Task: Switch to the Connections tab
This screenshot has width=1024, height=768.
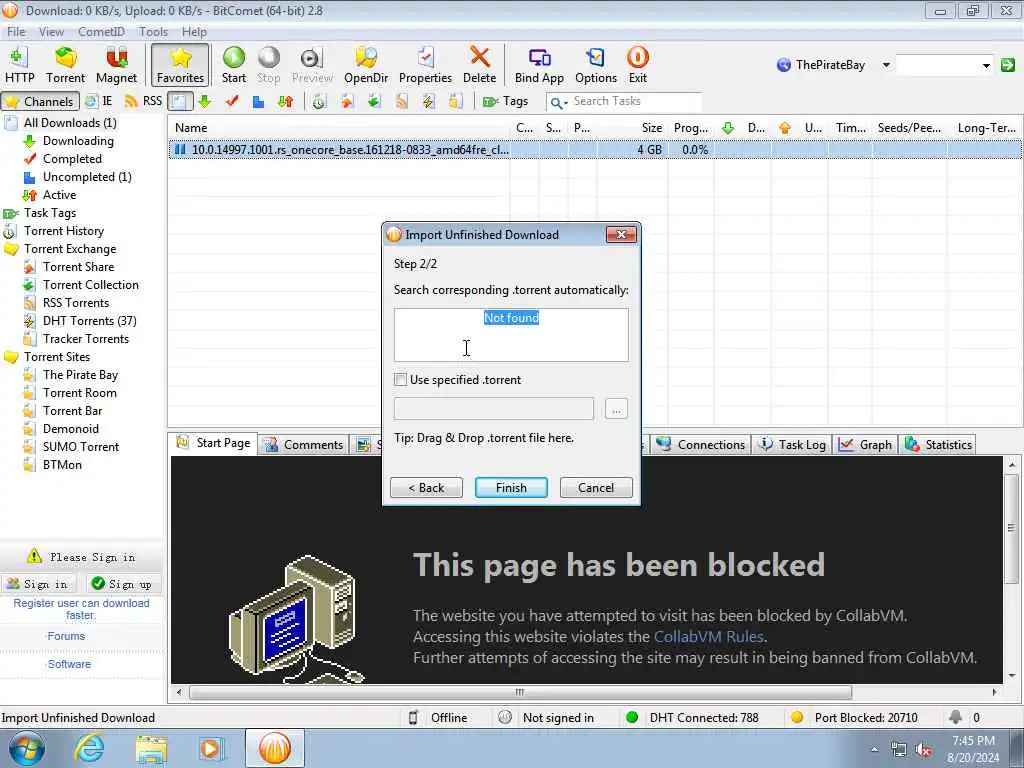Action: point(701,445)
